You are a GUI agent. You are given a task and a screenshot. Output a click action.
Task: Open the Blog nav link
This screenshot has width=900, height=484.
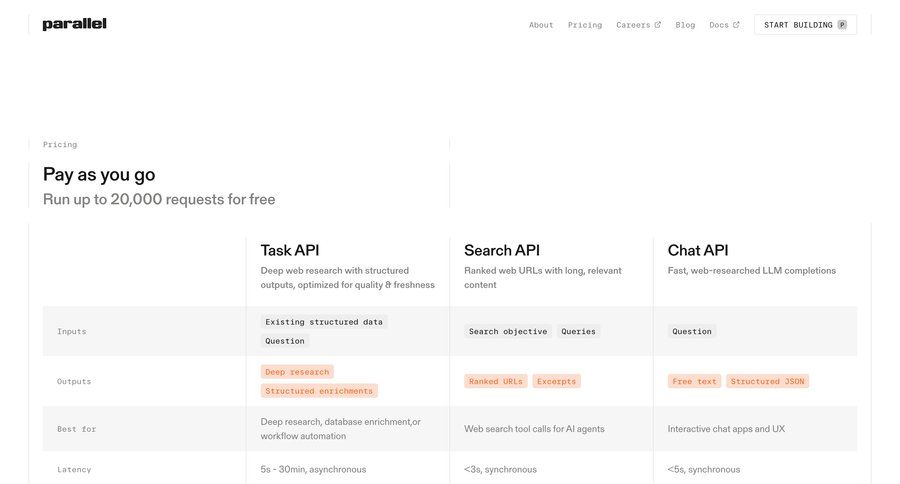[x=685, y=25]
